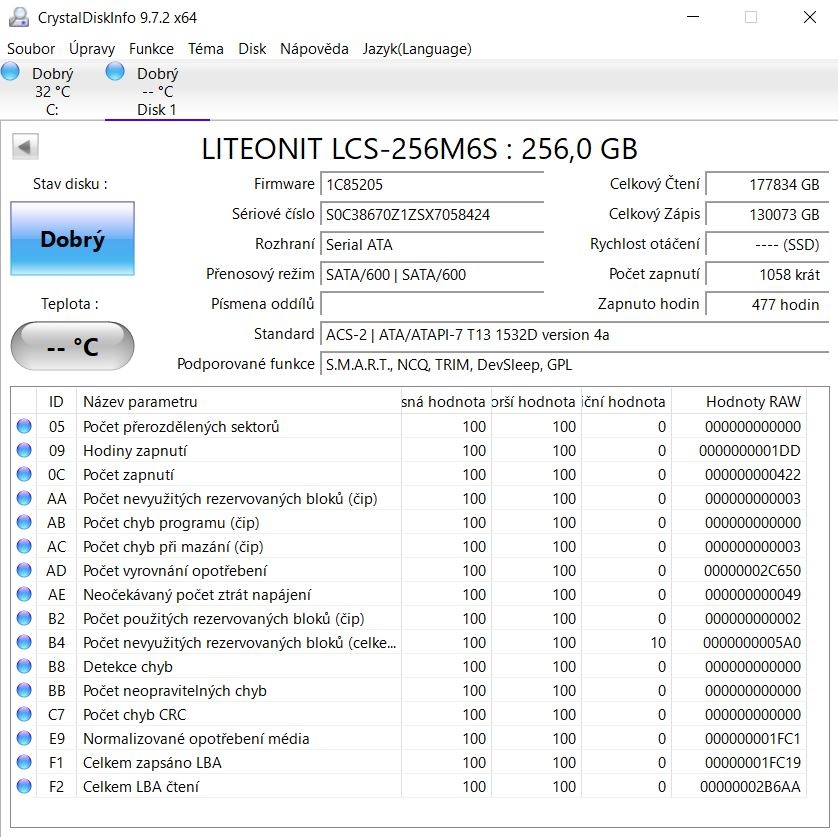Click status orb of attribute AE row
This screenshot has height=837, width=838.
click(24, 594)
